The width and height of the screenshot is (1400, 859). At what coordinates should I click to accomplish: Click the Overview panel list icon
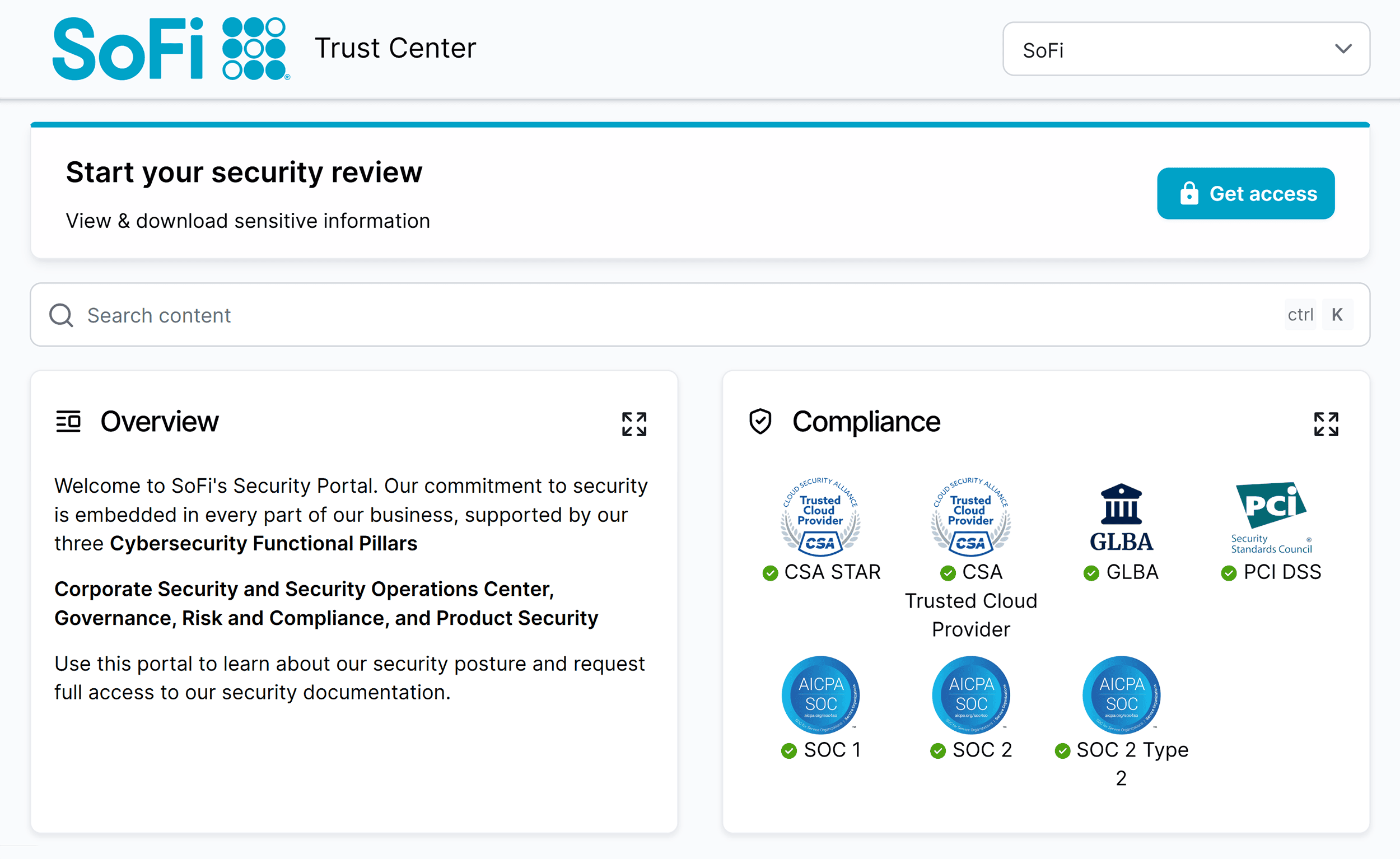[68, 422]
